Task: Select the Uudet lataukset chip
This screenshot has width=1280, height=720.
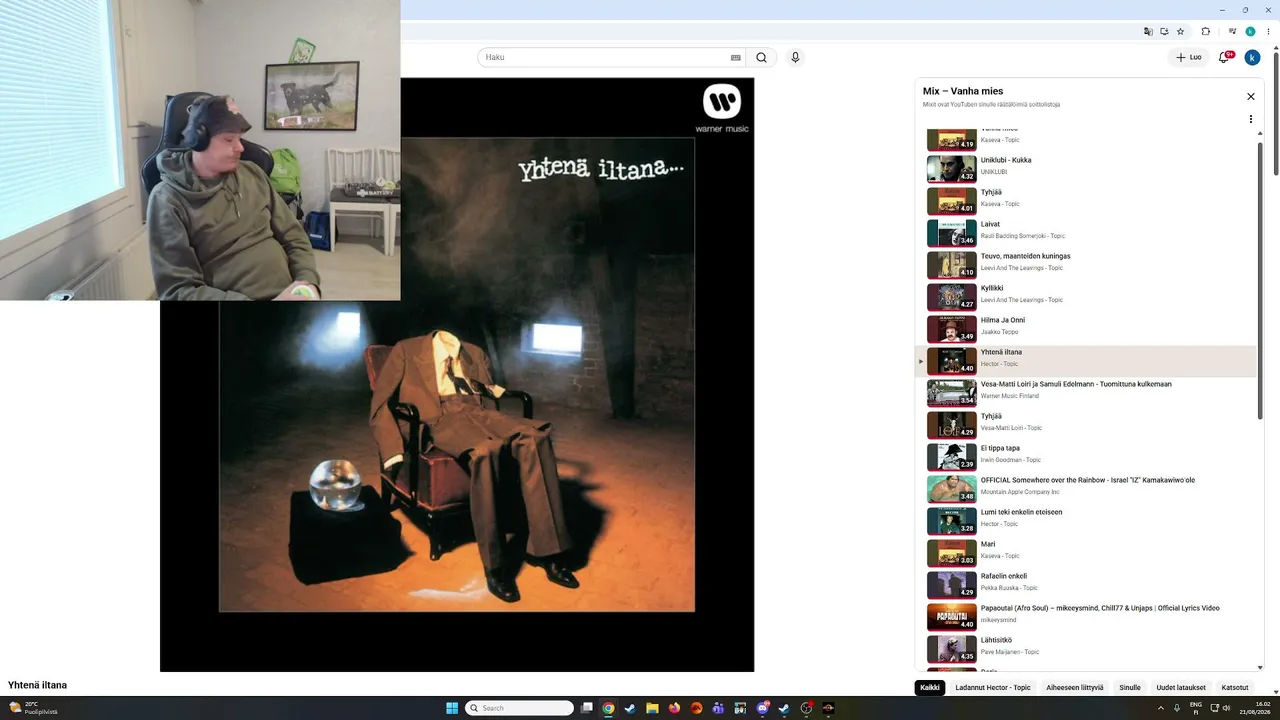Action: (1181, 687)
